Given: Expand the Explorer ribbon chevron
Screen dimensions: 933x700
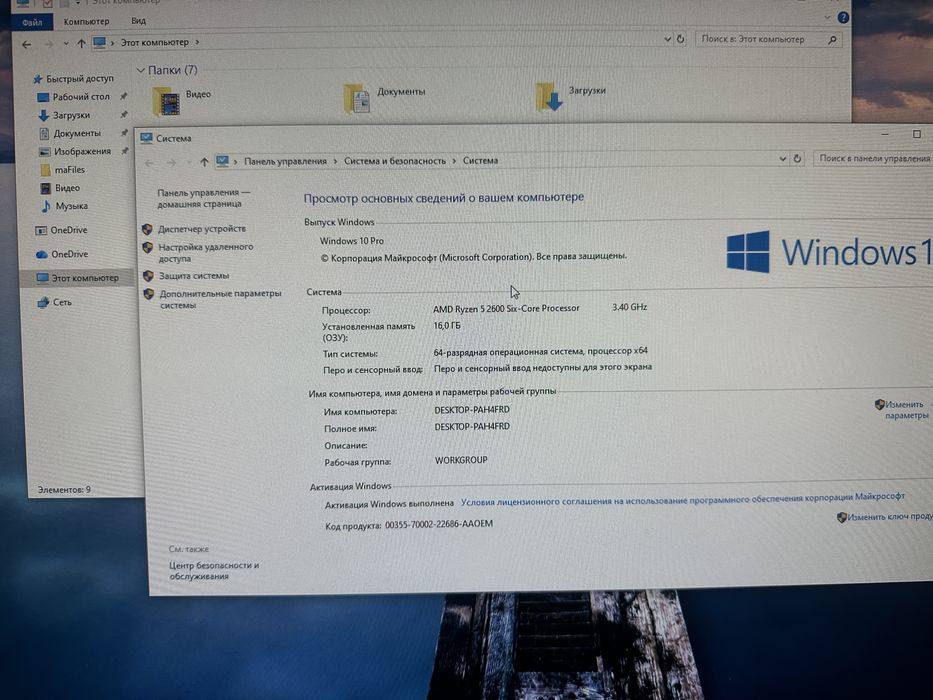Looking at the screenshot, I should point(827,18).
